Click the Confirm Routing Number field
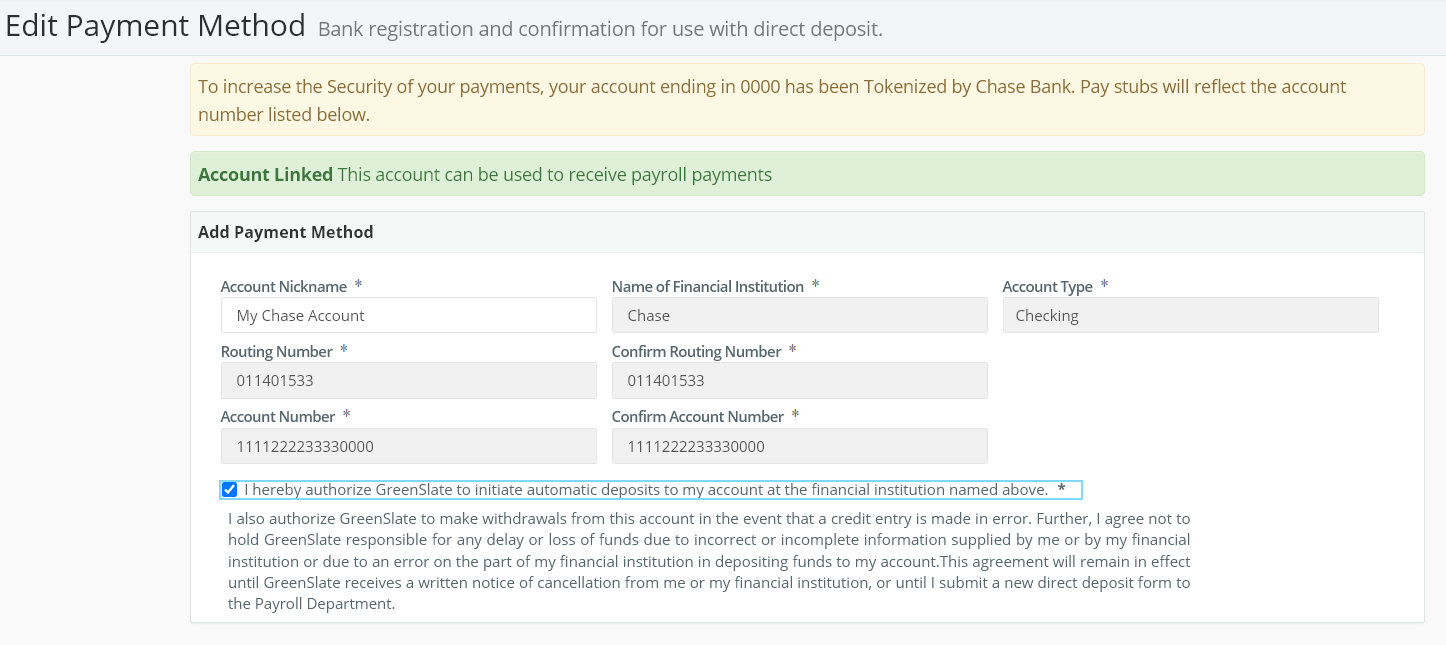Viewport: 1446px width, 645px height. tap(799, 380)
